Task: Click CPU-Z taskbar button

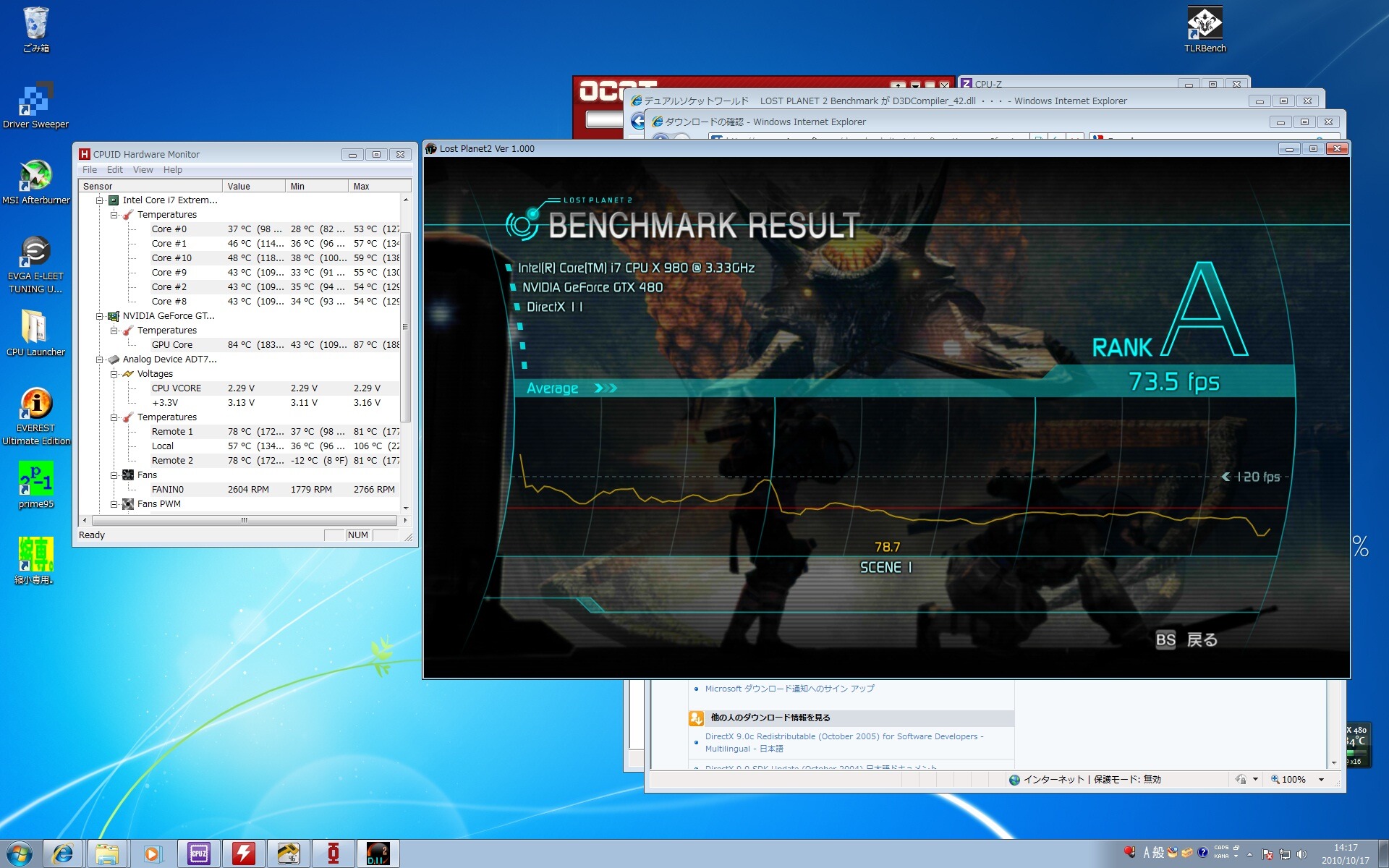Action: (198, 854)
